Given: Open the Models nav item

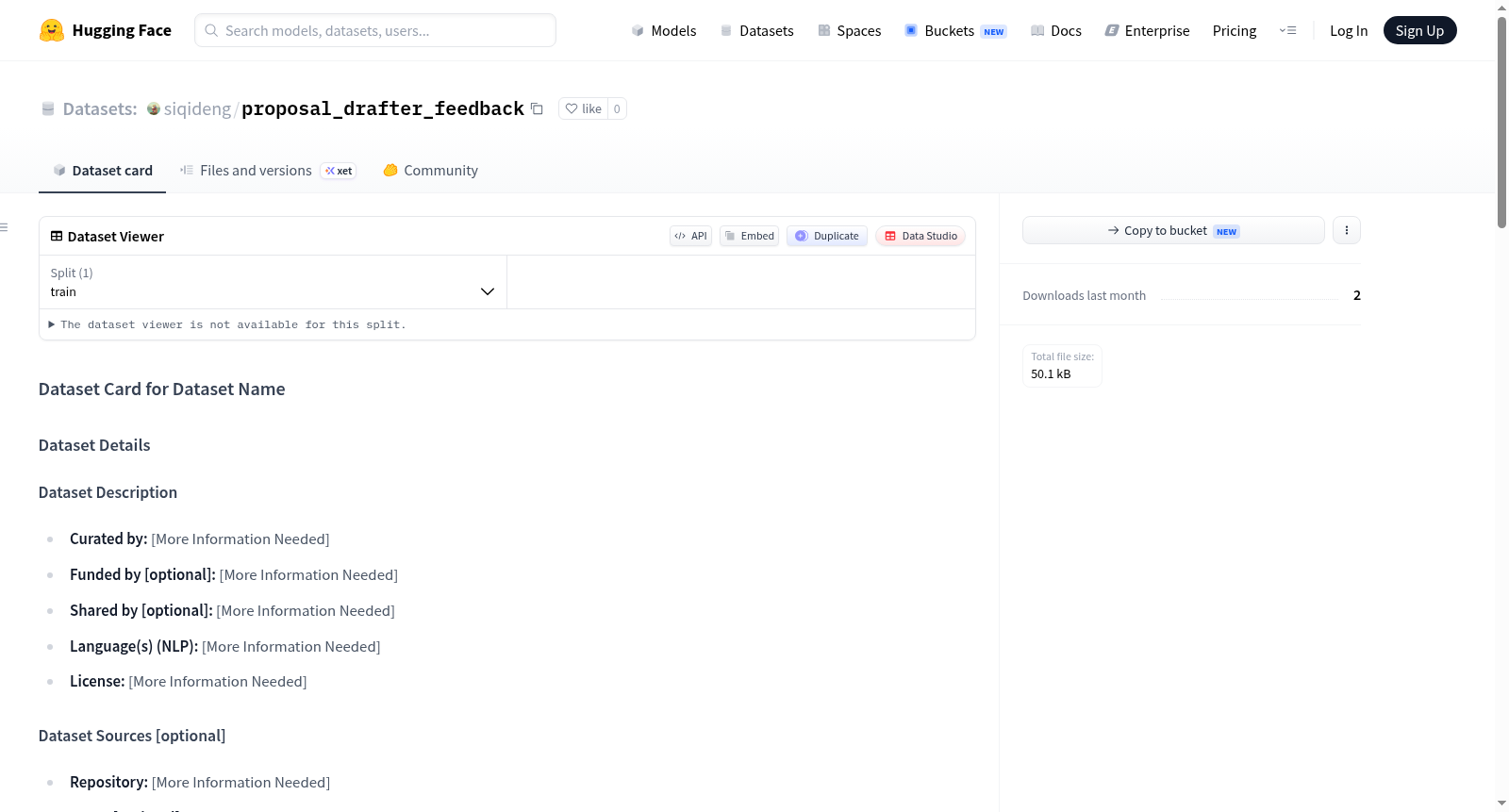Looking at the screenshot, I should coord(664,31).
